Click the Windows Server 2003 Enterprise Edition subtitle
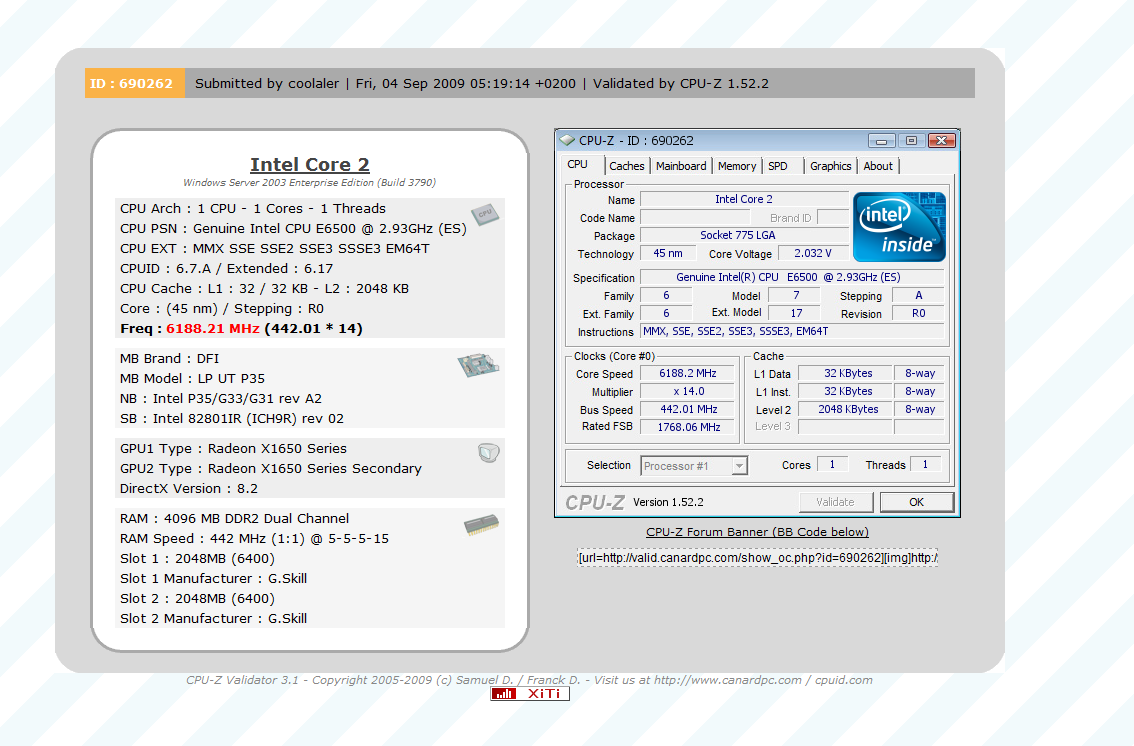Image resolution: width=1134 pixels, height=746 pixels. [x=310, y=183]
